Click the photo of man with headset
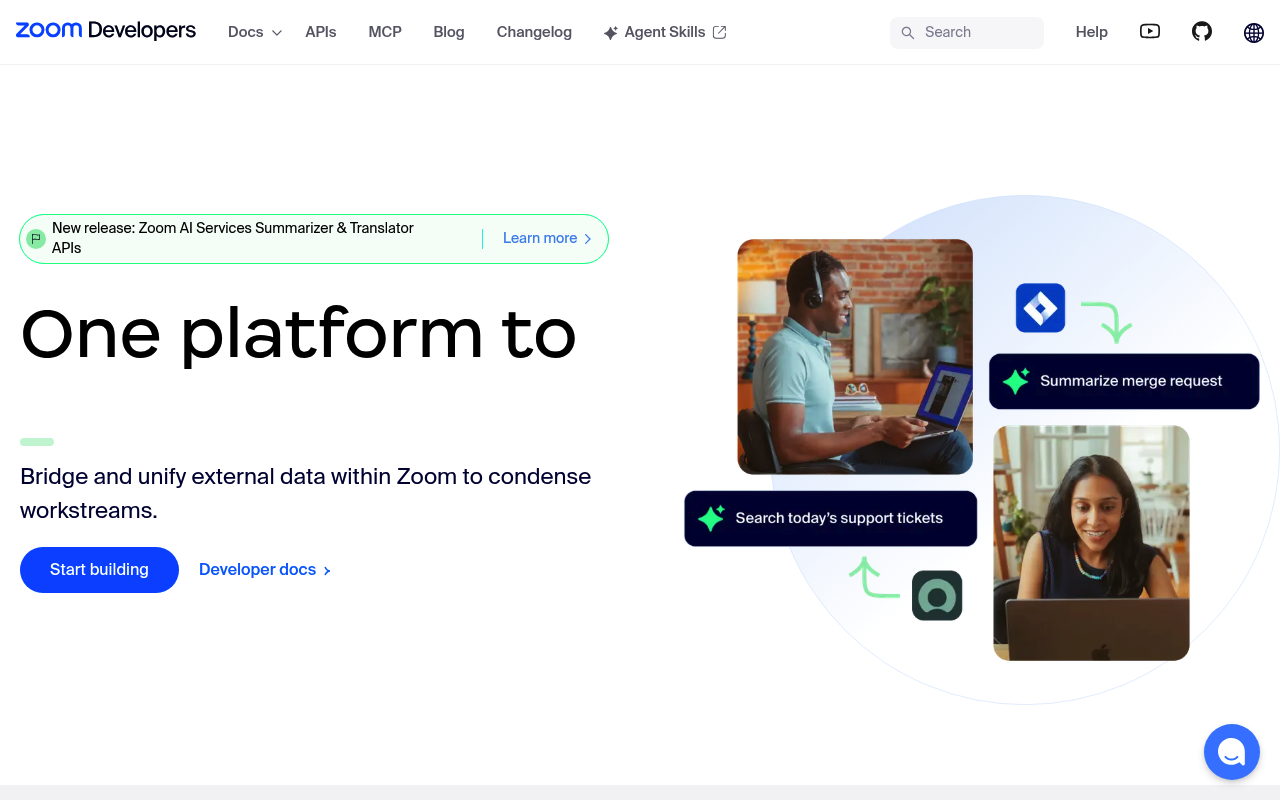Viewport: 1280px width, 800px height. pos(855,356)
